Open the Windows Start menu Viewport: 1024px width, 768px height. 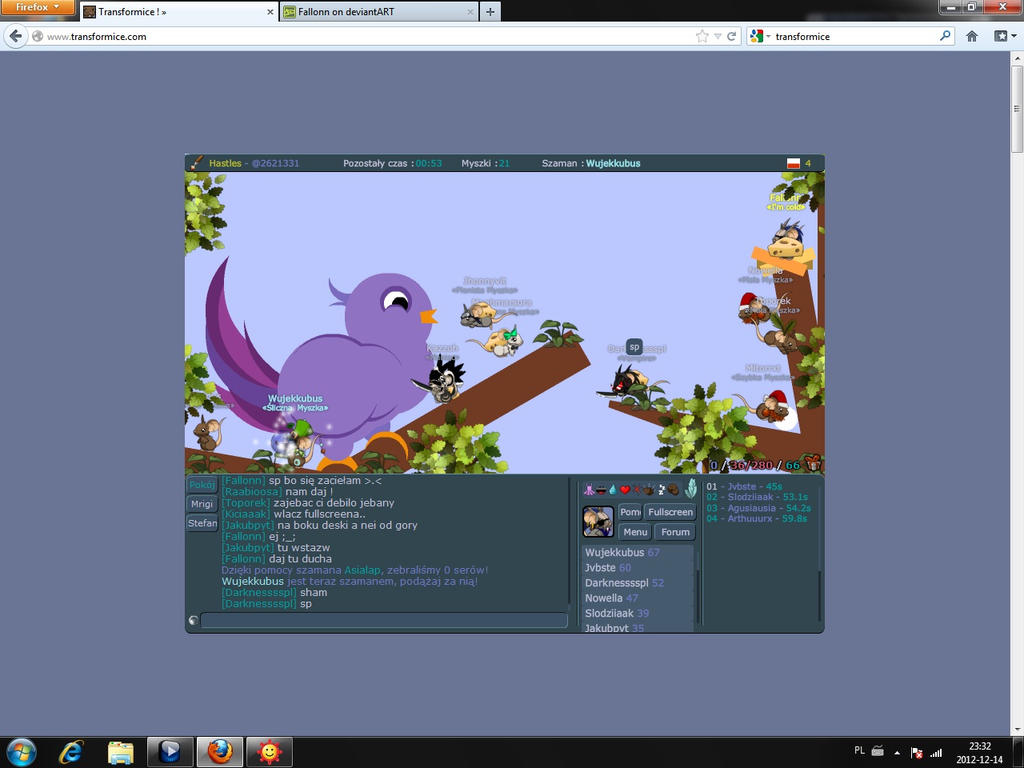coord(22,752)
